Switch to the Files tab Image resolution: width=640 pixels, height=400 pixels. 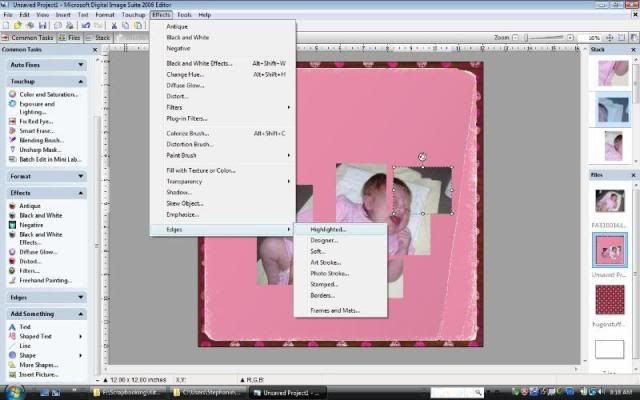coord(70,38)
